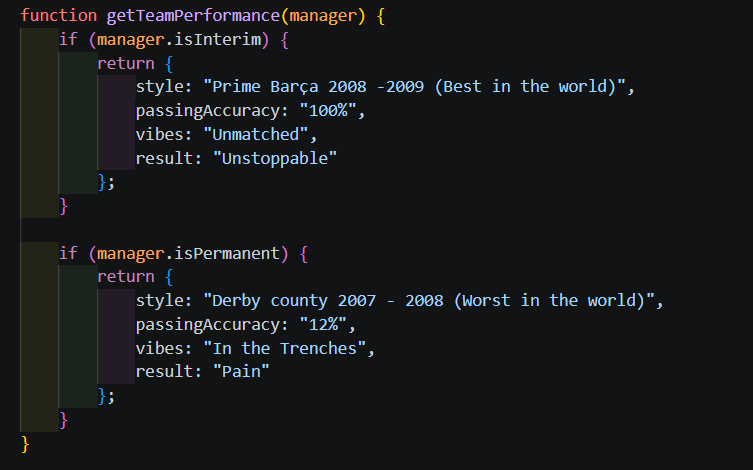
Task: Click the 'vibes' key before "Unmatched"
Action: 159,134
